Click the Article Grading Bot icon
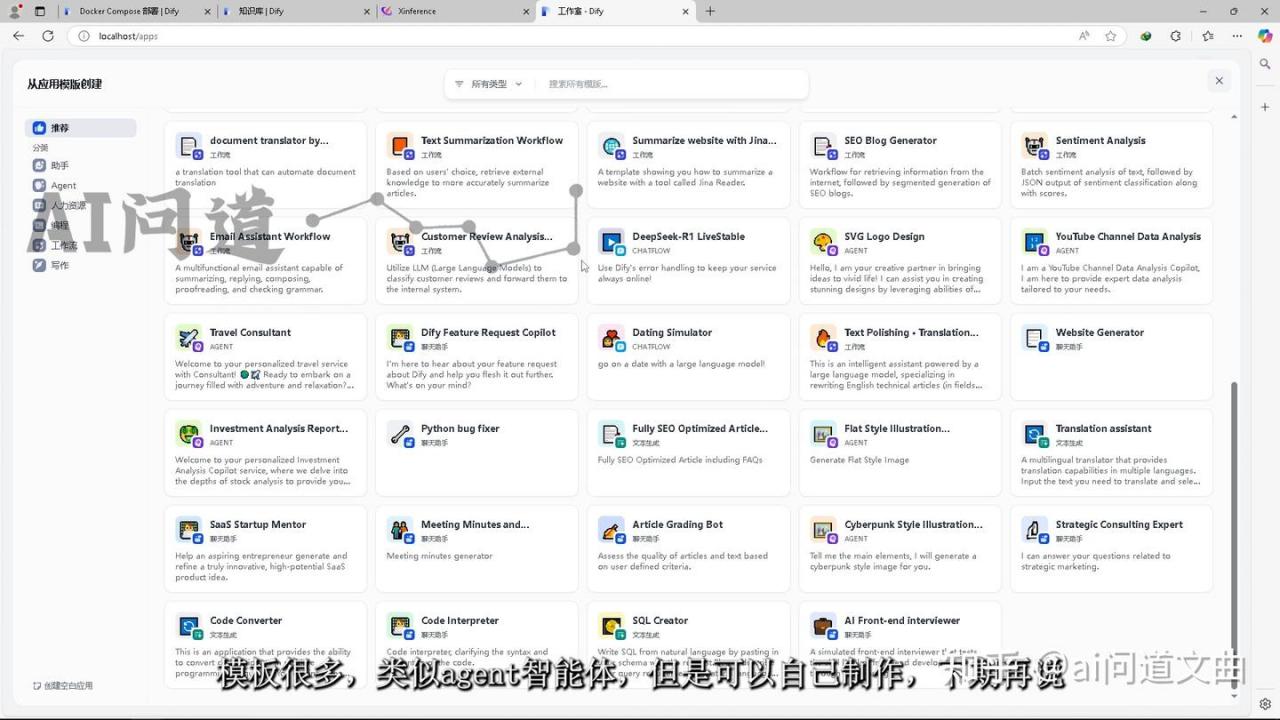 click(x=612, y=530)
